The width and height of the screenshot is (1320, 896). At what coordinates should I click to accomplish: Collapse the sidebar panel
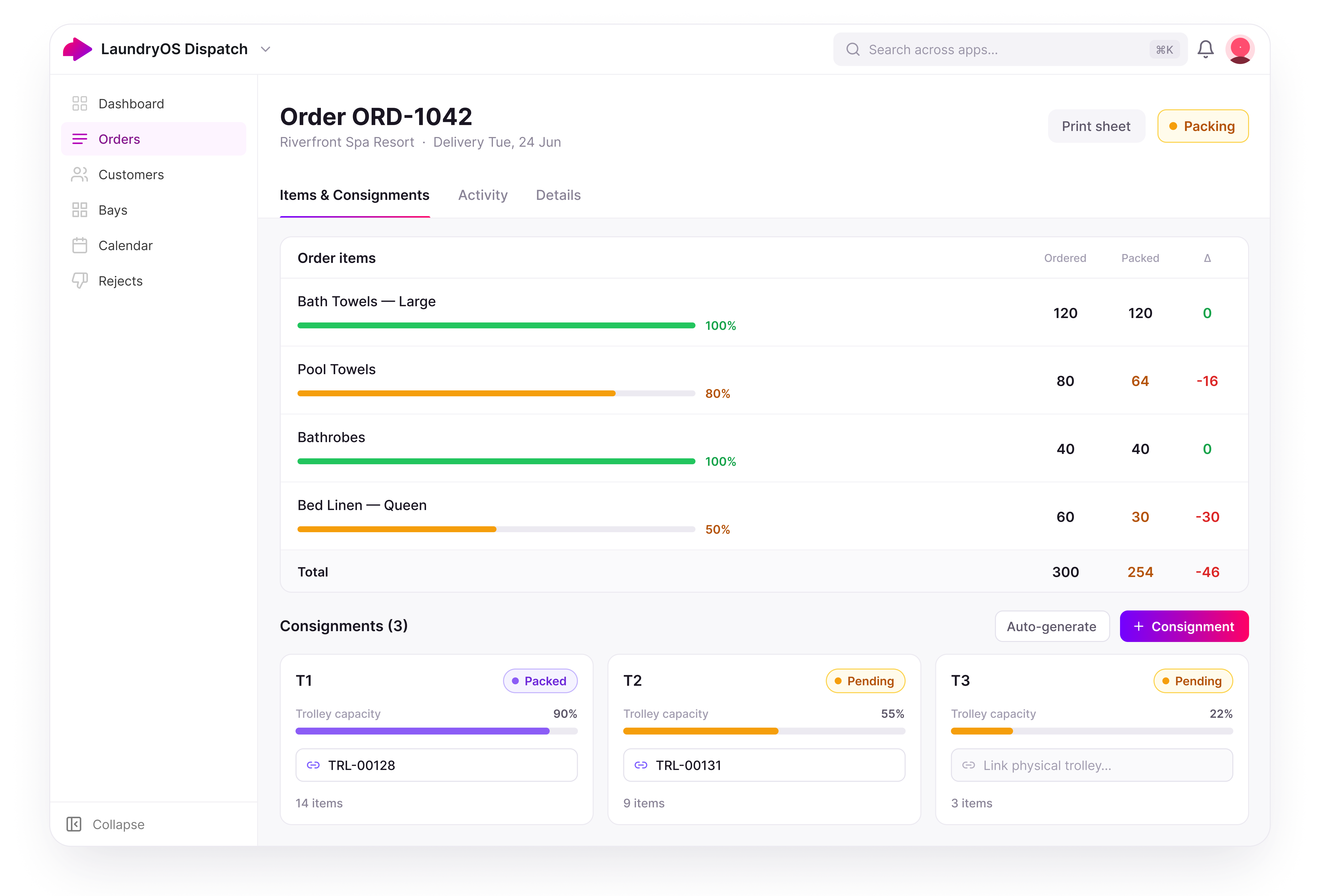click(106, 824)
